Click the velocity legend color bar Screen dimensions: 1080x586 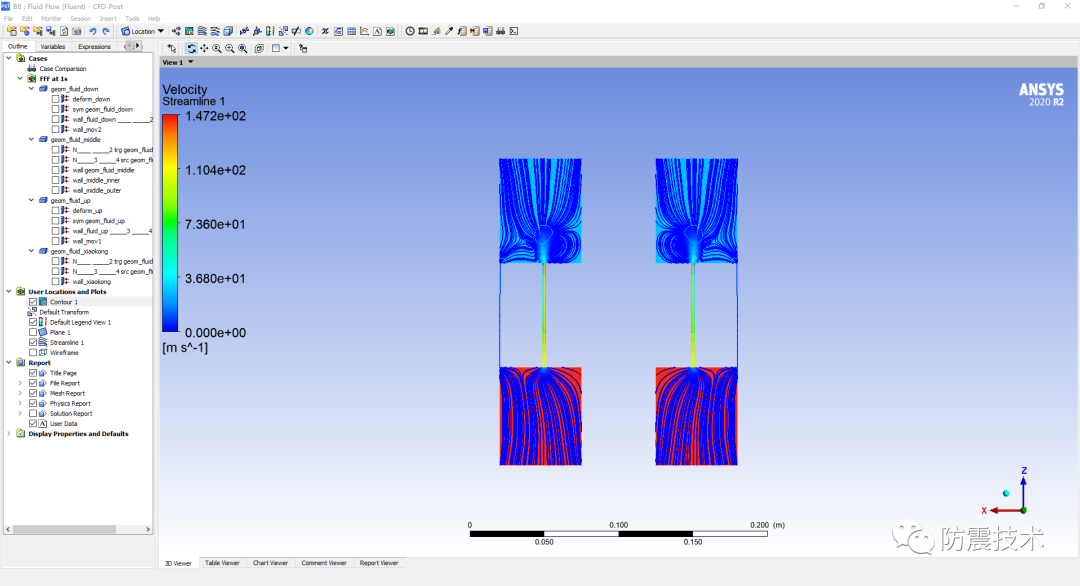pos(172,220)
